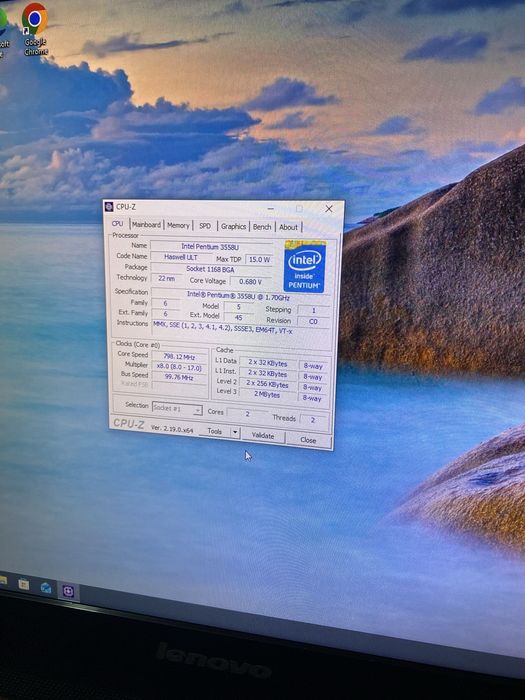Click the Code Name value Haswell ULT

[x=181, y=257]
